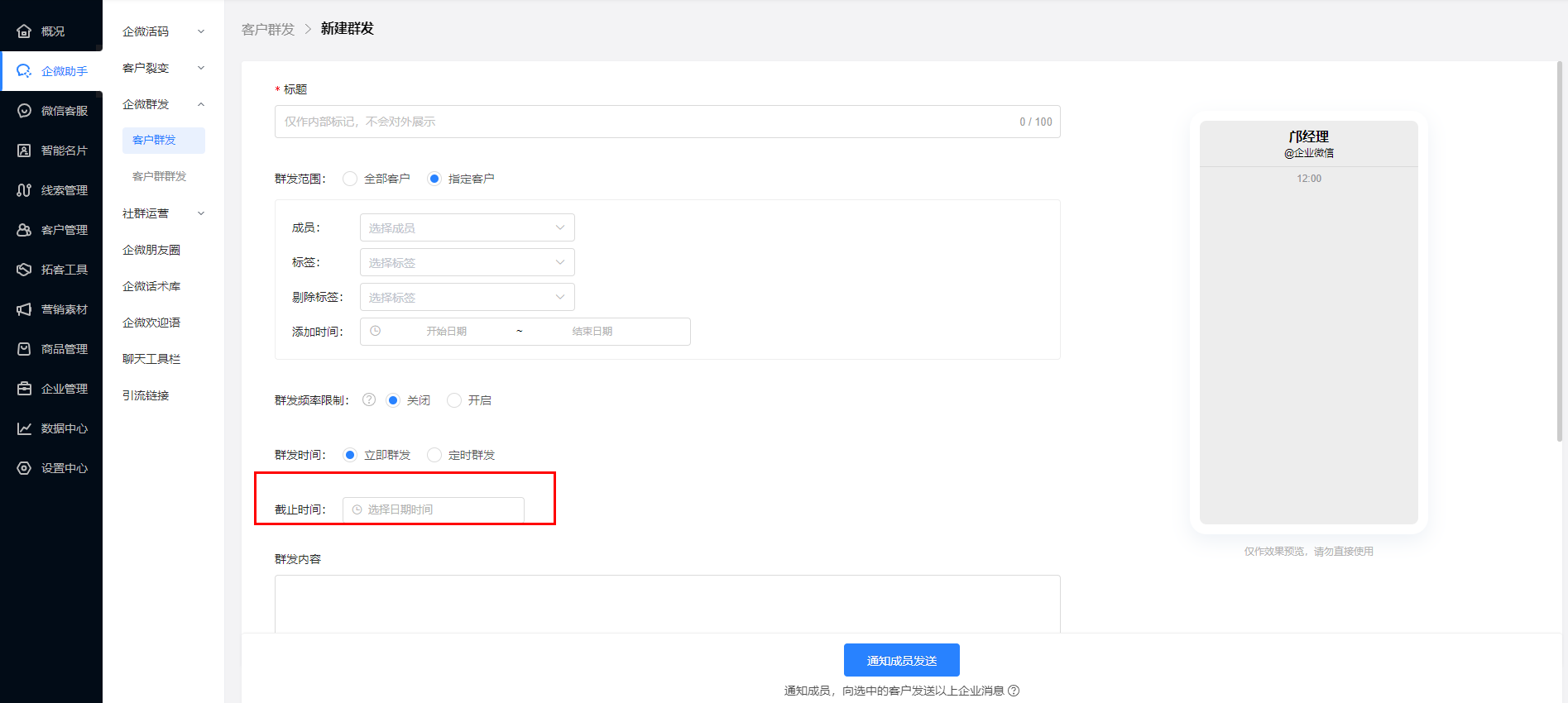The height and width of the screenshot is (703, 1568).
Task: Open 客户群群发 menu item
Action: click(x=160, y=176)
